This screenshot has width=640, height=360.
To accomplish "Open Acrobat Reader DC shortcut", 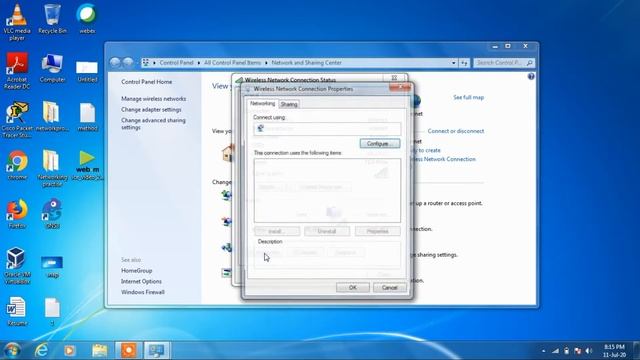I will click(17, 70).
